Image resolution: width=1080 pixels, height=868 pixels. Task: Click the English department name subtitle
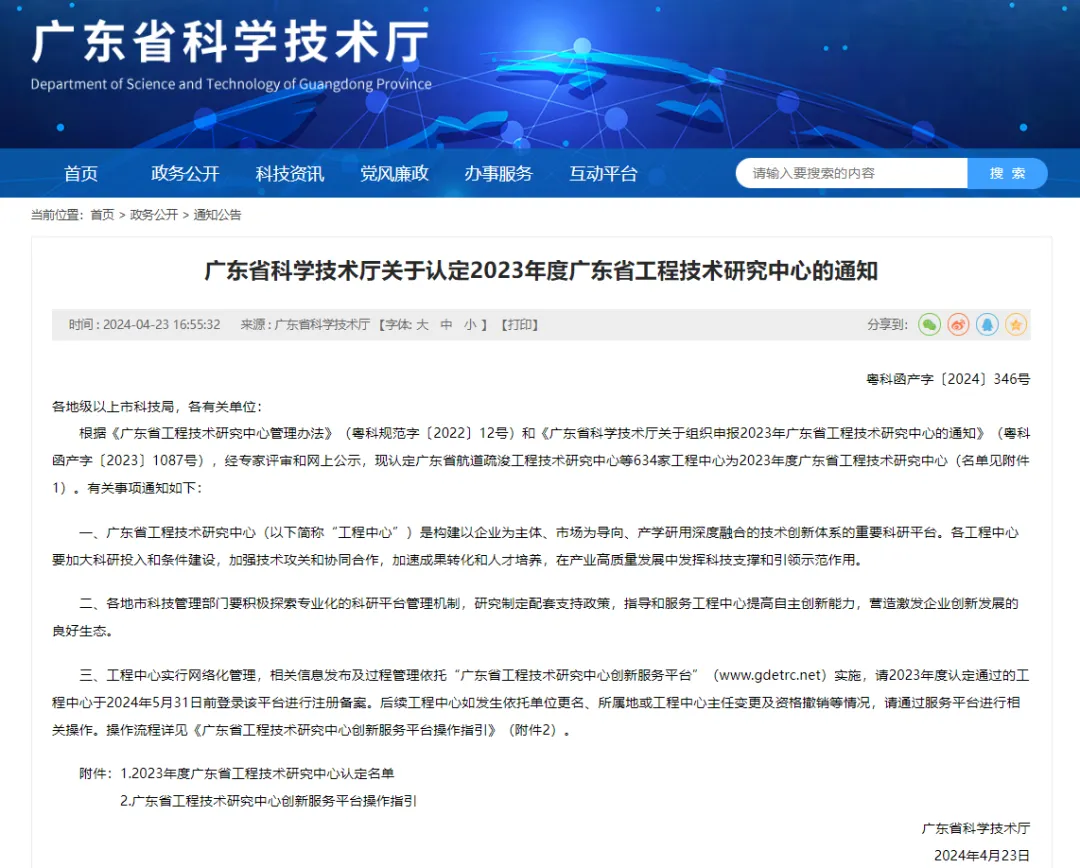pyautogui.click(x=231, y=84)
